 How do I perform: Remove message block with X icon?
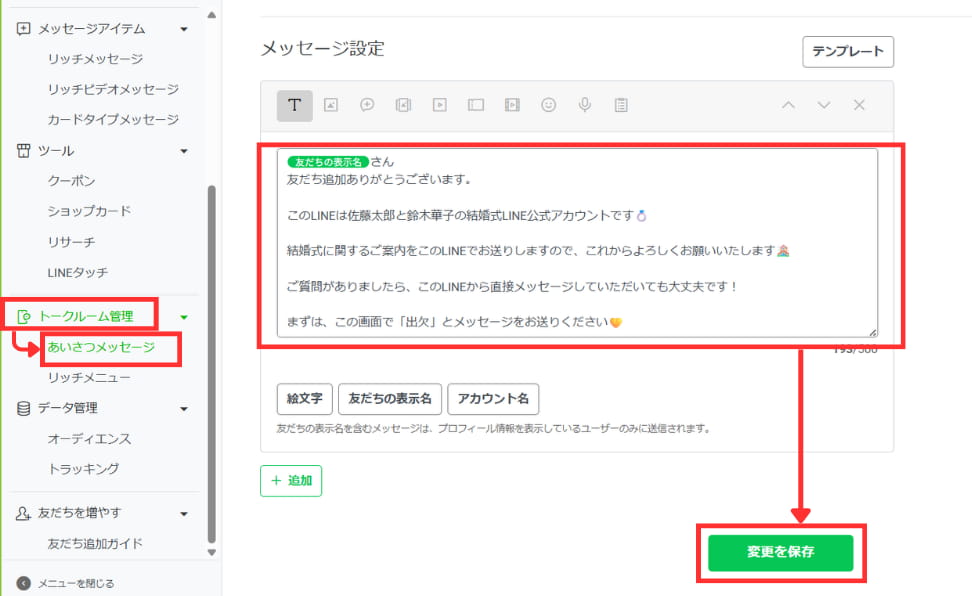859,105
